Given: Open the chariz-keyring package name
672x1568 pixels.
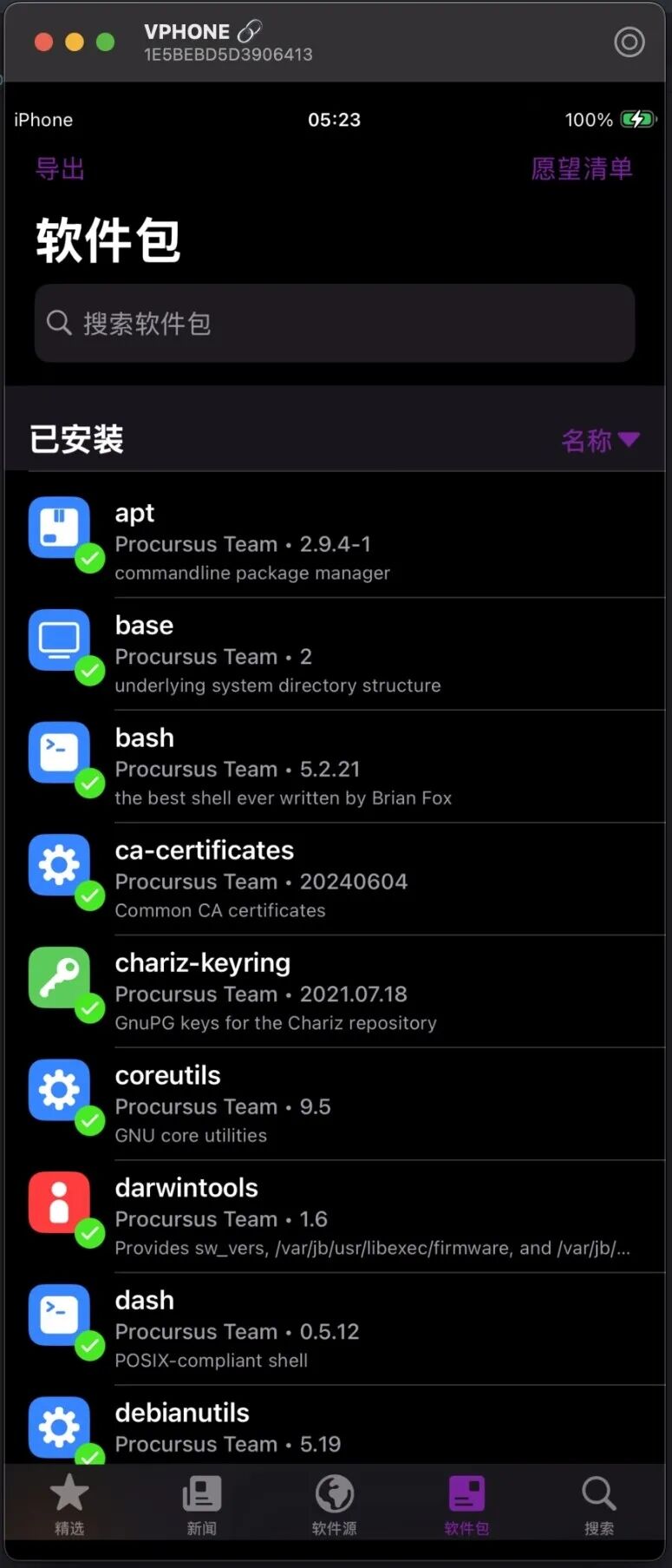Looking at the screenshot, I should pos(203,963).
